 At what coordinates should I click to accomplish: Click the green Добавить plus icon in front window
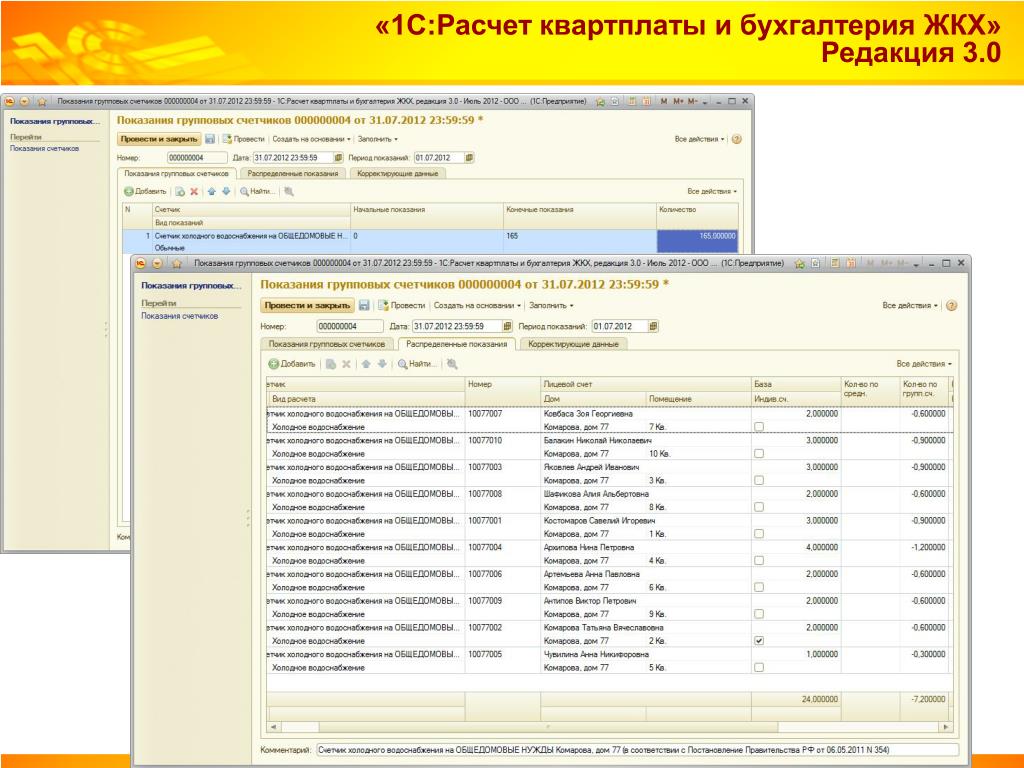point(274,364)
